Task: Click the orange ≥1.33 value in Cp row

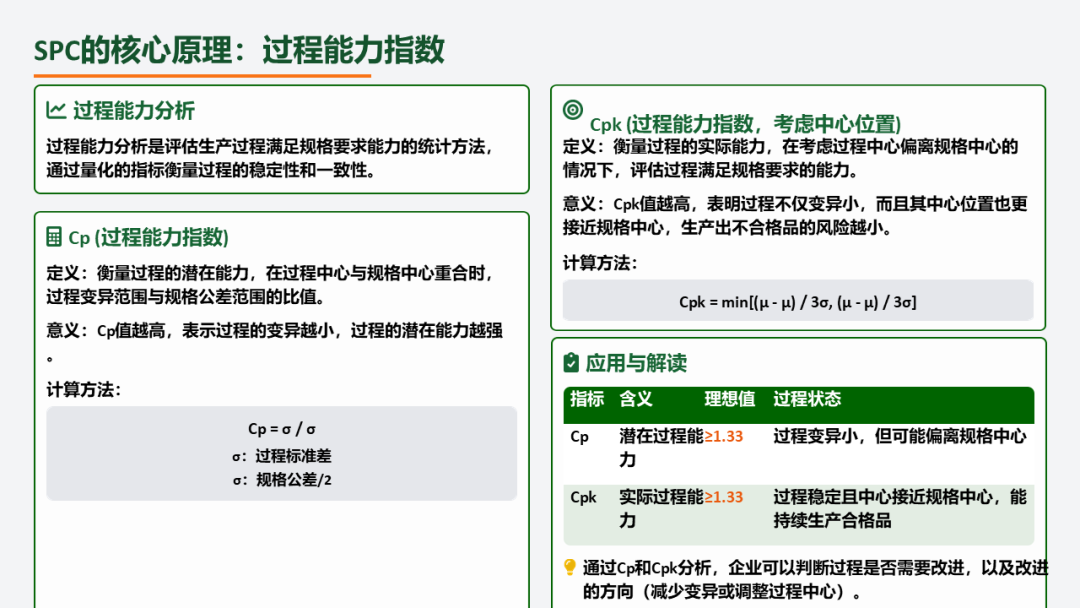Action: 724,437
